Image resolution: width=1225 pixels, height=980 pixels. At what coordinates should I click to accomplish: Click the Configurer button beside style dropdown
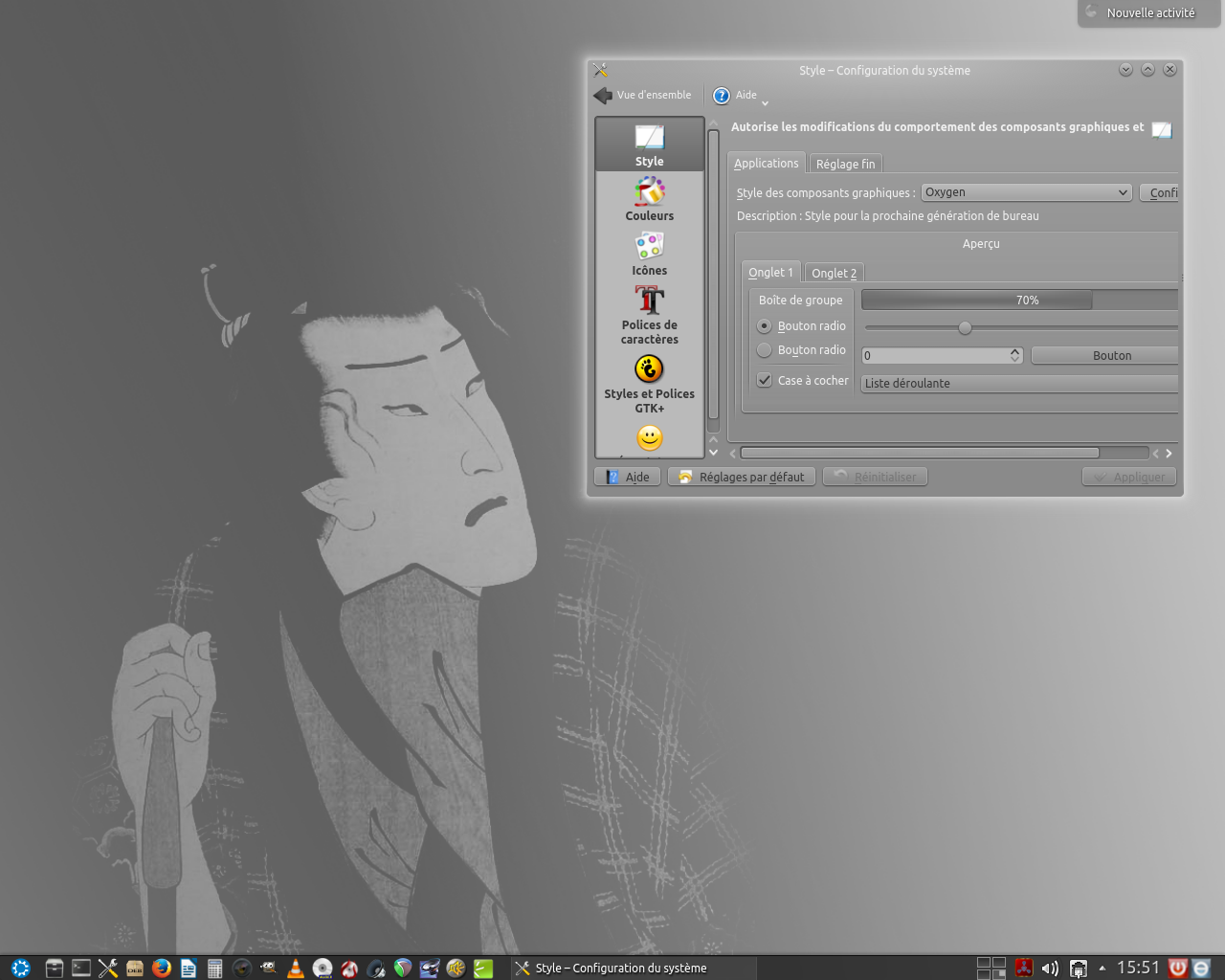1159,192
